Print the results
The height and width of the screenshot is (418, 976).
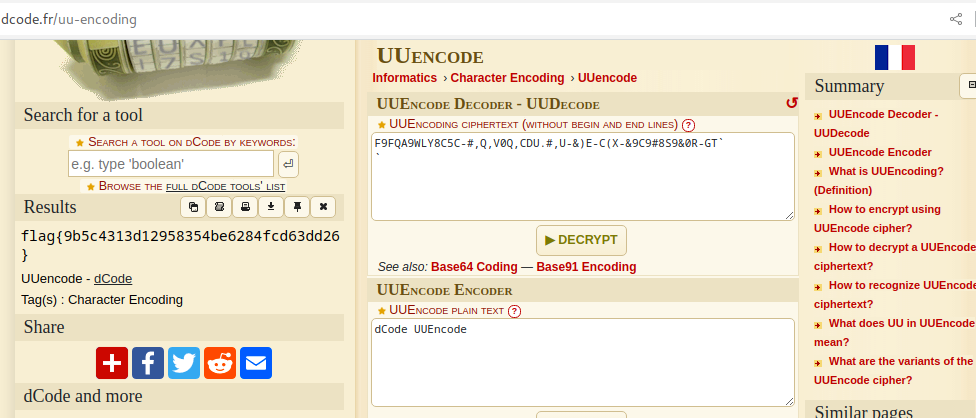point(245,207)
